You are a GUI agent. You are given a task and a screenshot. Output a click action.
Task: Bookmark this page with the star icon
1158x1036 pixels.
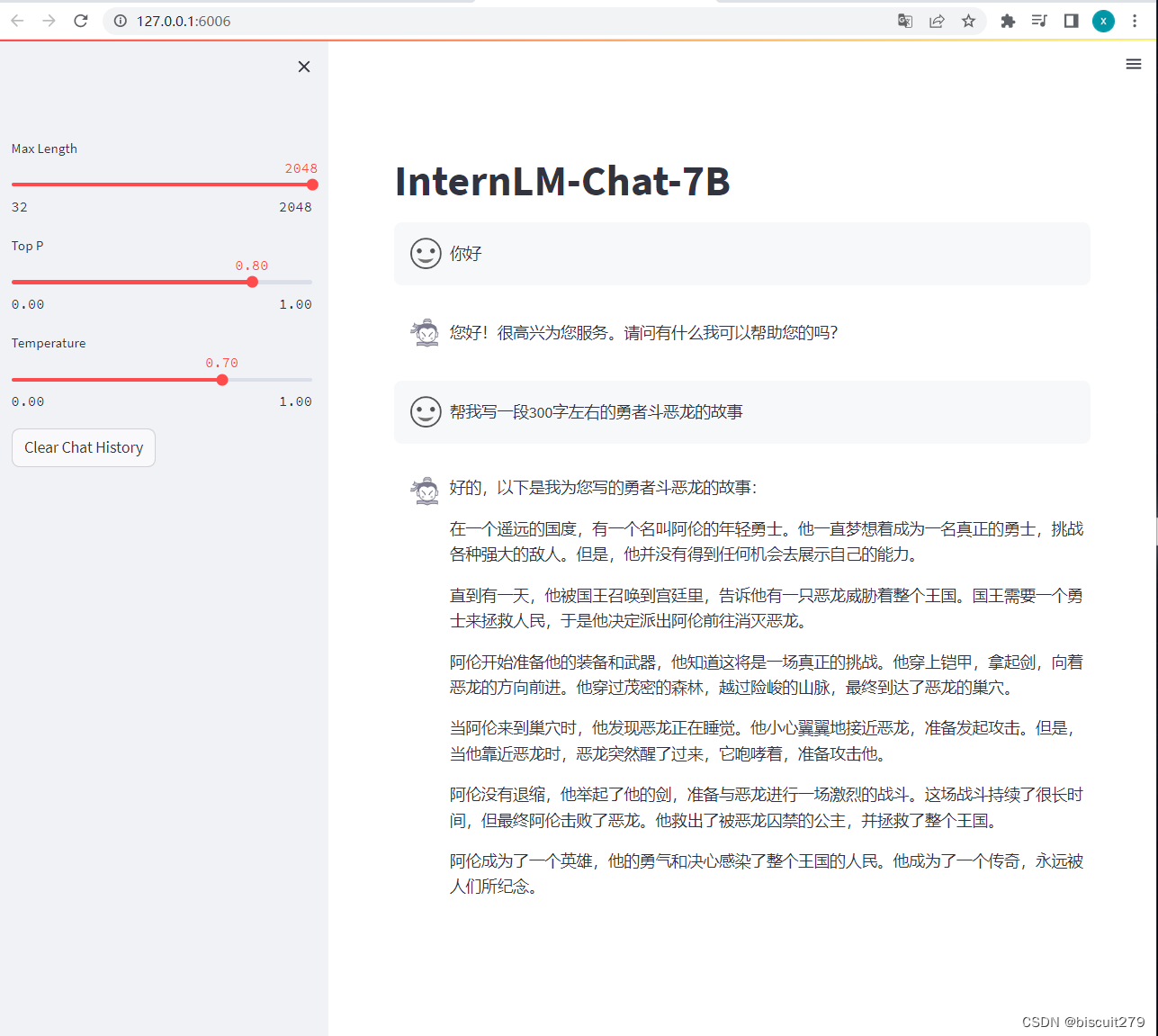pyautogui.click(x=968, y=21)
